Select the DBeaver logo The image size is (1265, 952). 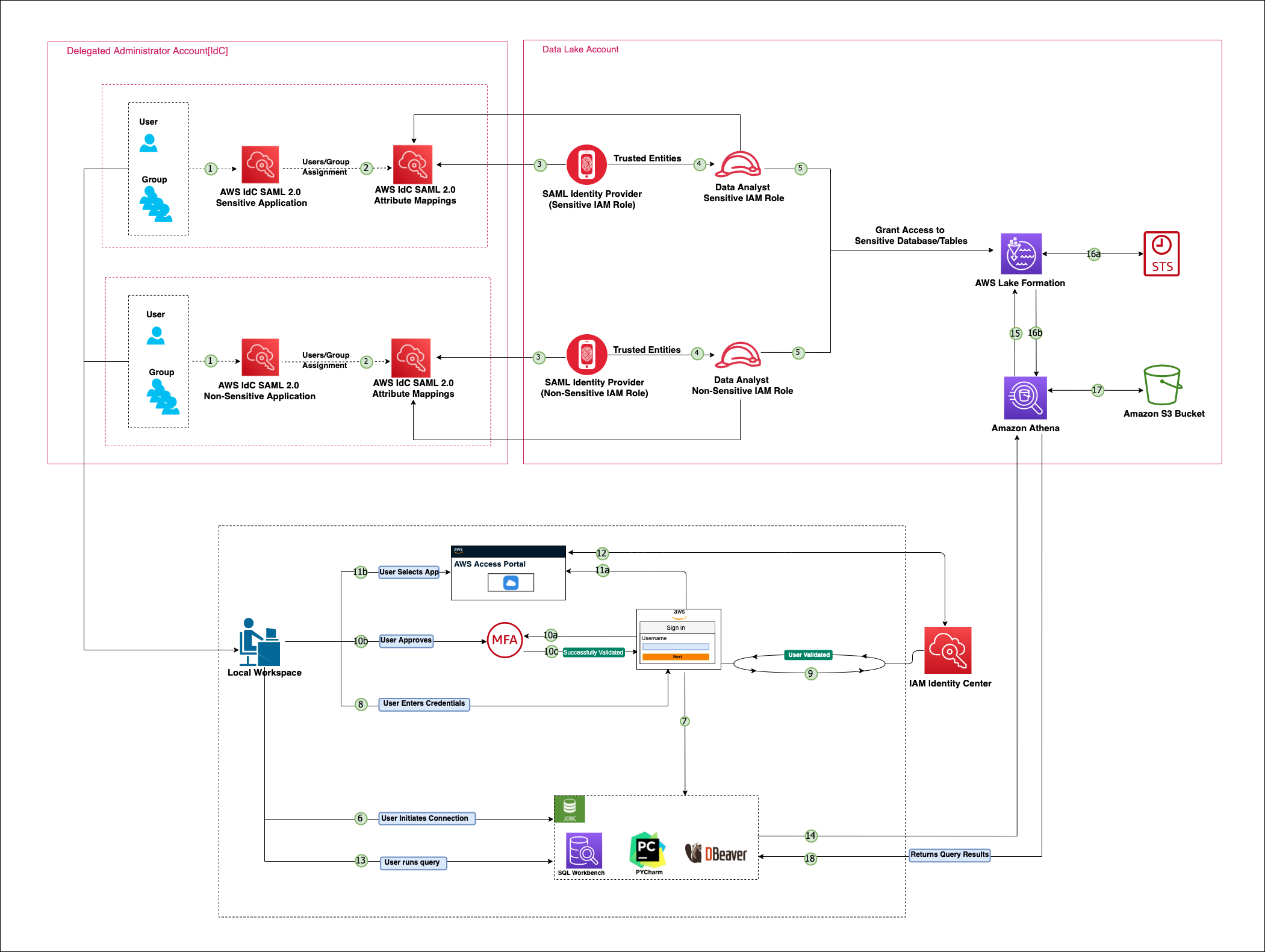716,853
